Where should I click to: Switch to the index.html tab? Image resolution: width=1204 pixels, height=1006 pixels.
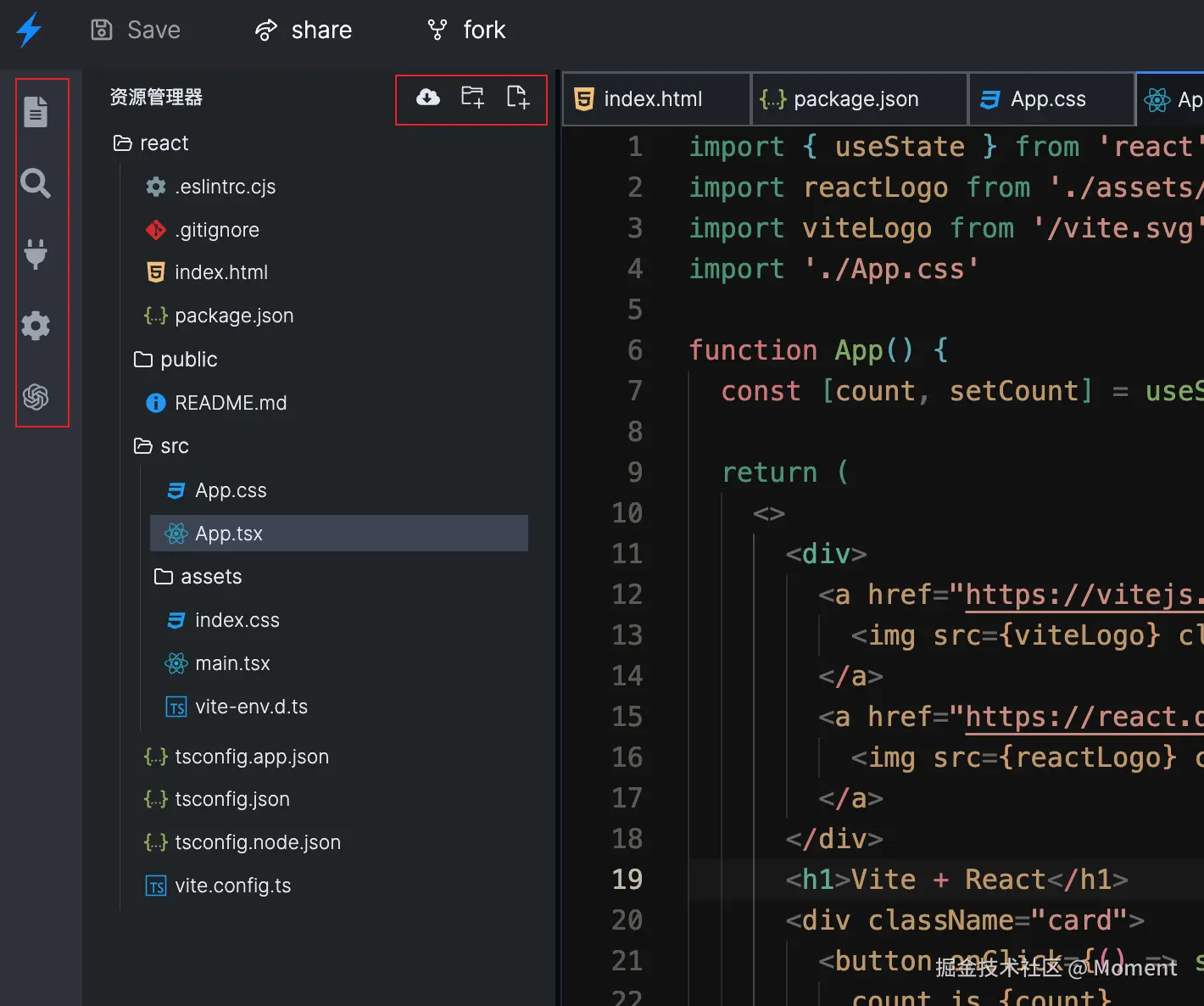[656, 99]
